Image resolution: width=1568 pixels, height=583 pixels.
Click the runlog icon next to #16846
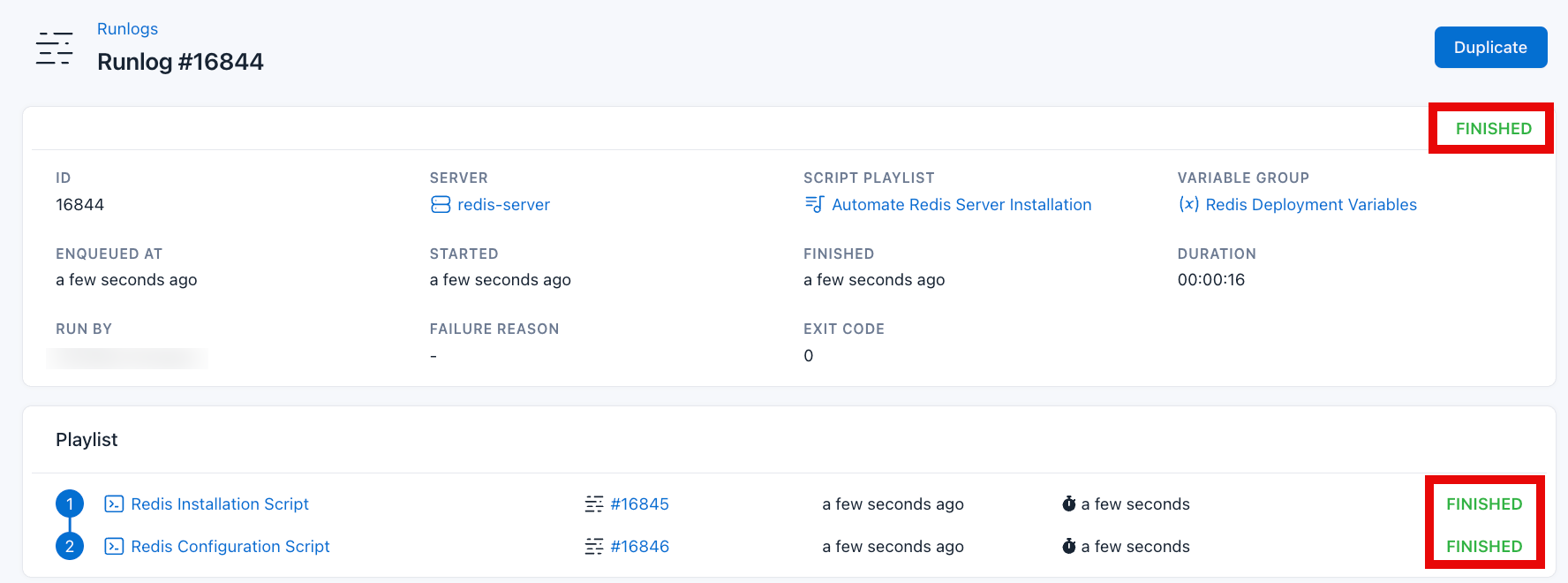[594, 547]
